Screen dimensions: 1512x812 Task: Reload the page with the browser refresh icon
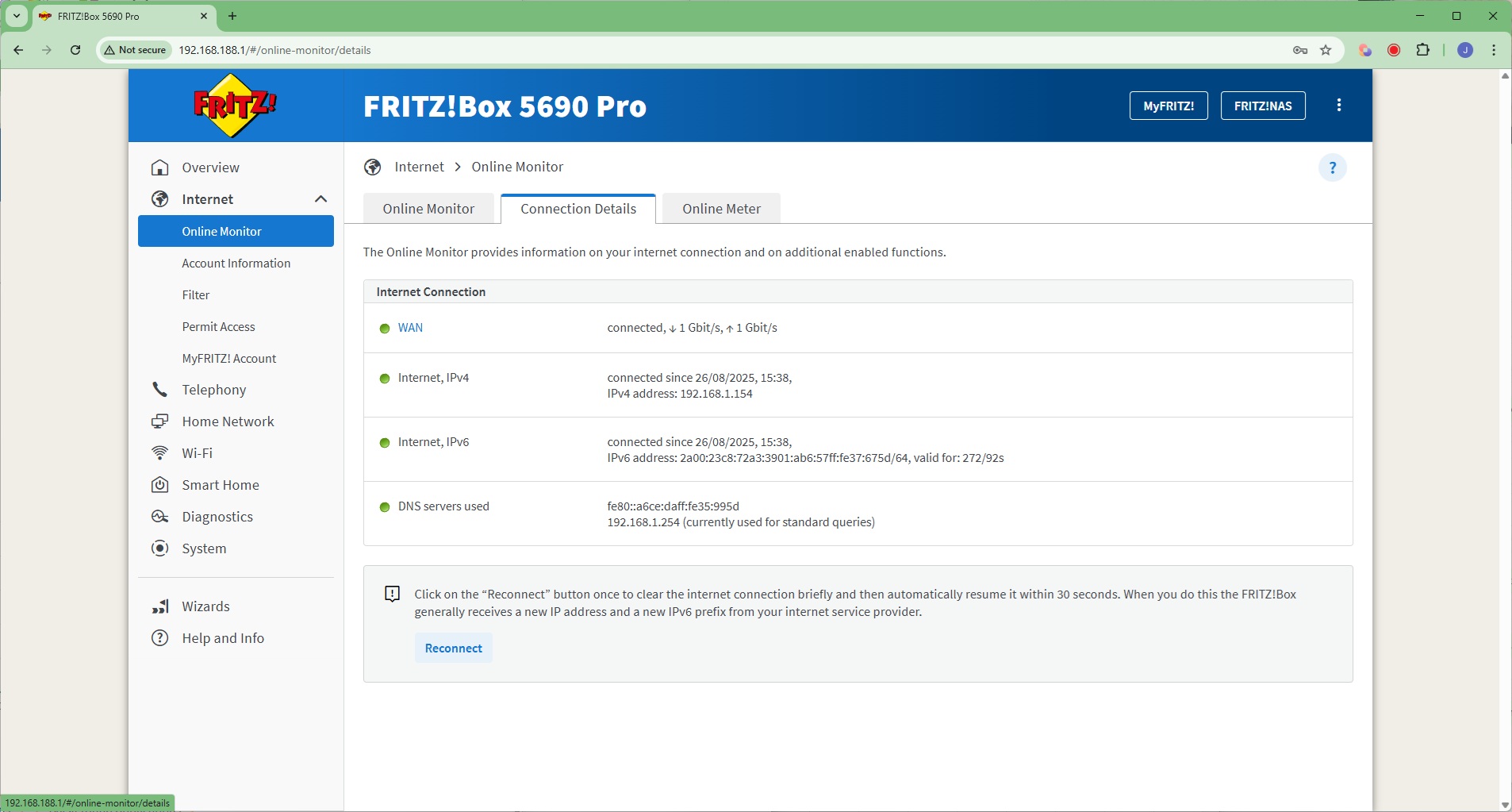pos(75,50)
